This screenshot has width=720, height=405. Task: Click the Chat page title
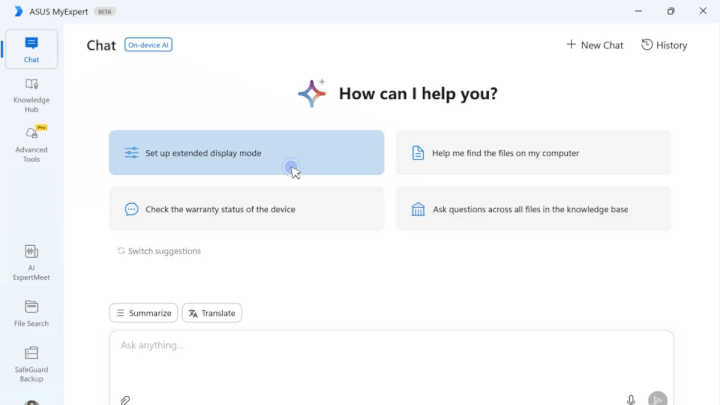click(x=101, y=45)
